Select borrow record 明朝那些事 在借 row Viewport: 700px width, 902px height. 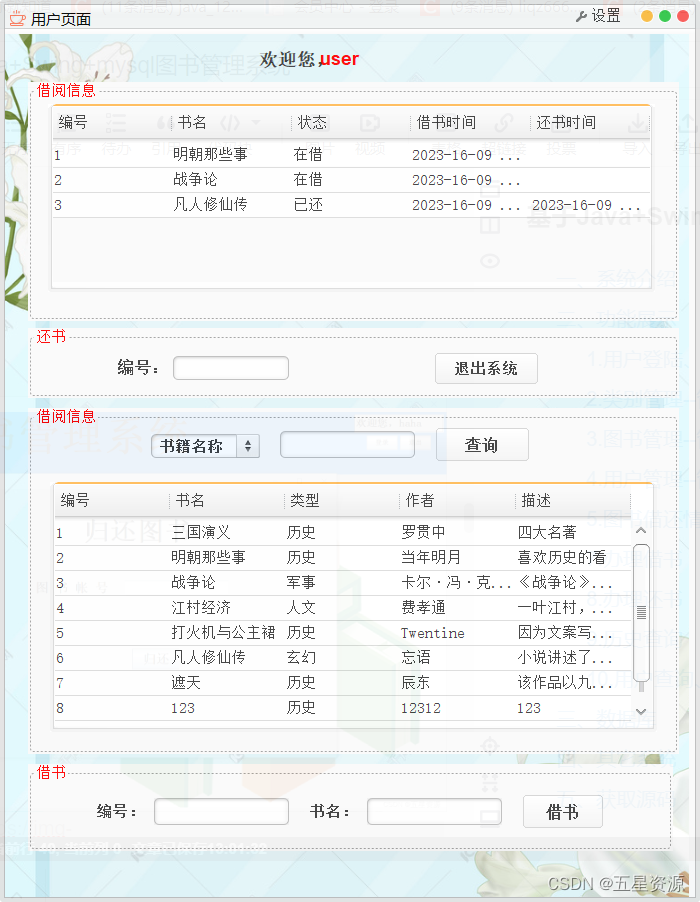[351, 155]
